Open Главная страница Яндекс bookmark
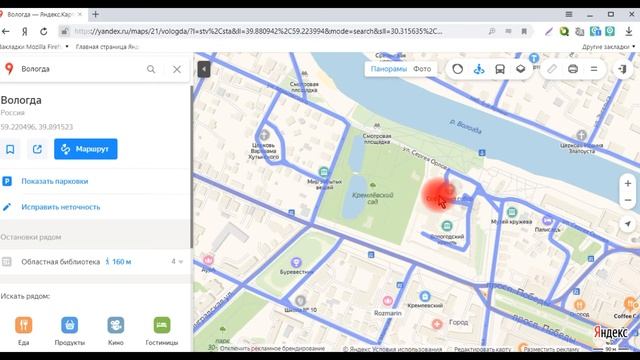This screenshot has width=640, height=360. [x=107, y=47]
